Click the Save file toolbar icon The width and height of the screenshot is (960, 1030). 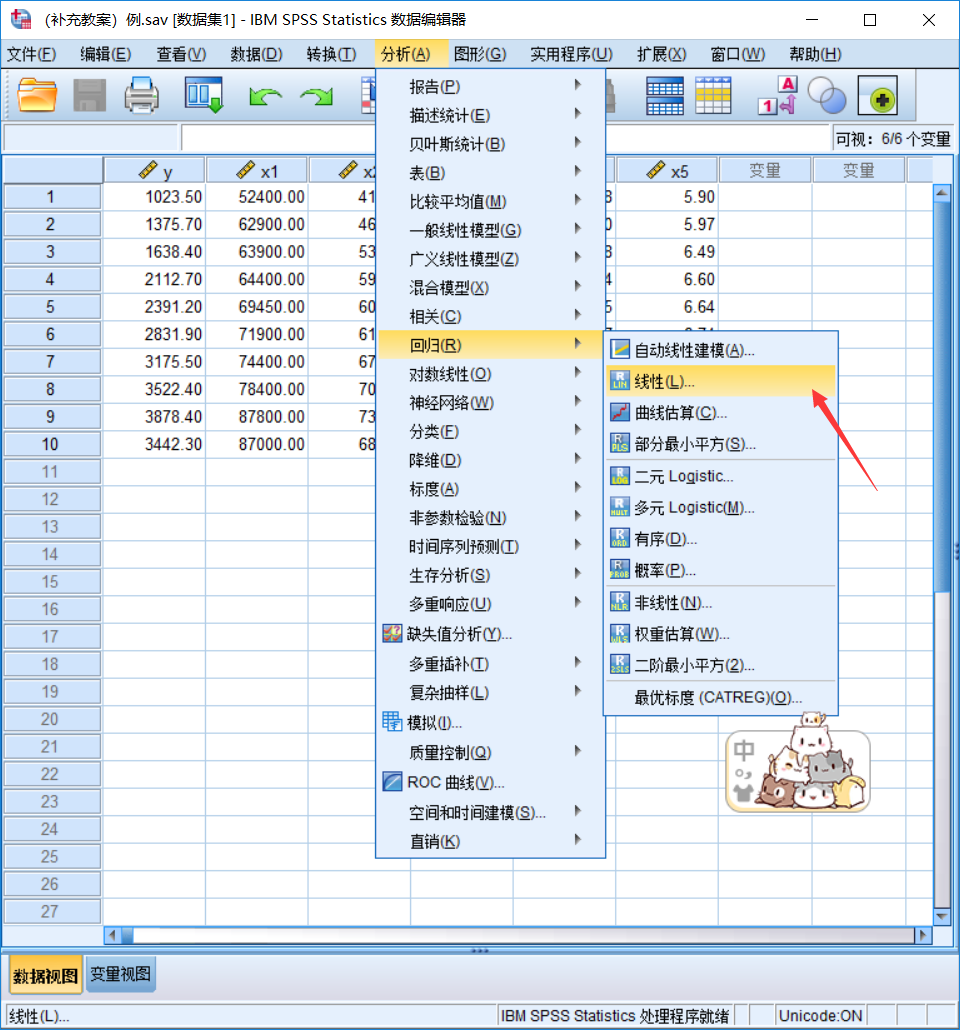coord(89,95)
